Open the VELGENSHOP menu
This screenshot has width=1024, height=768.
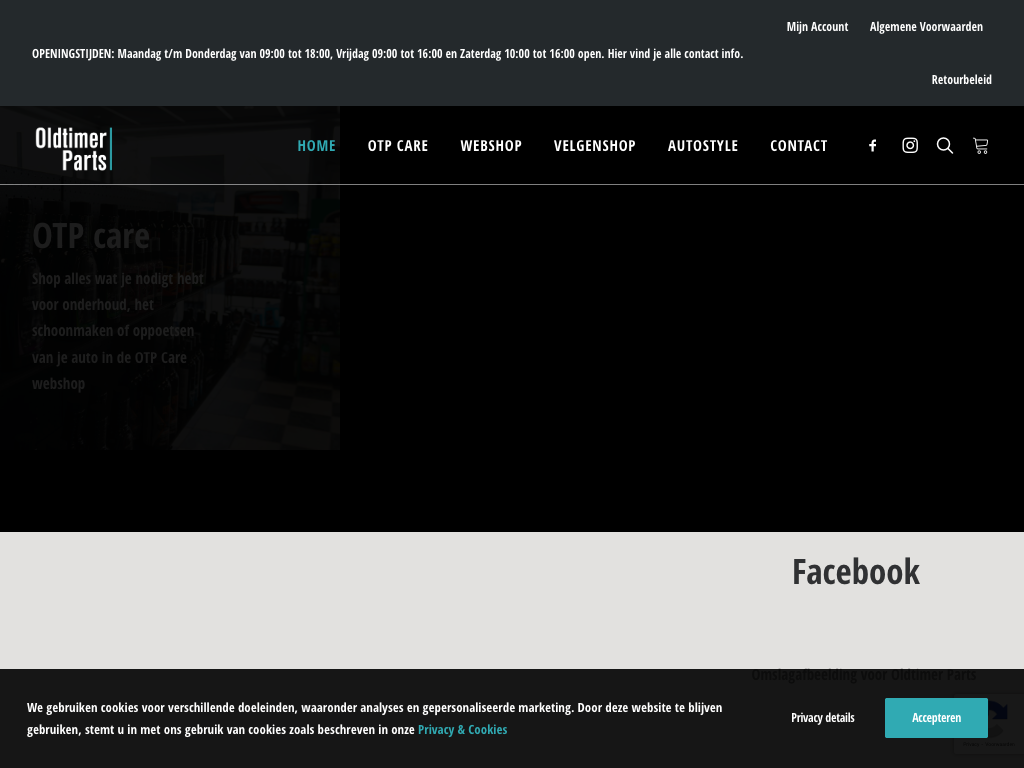pyautogui.click(x=595, y=146)
